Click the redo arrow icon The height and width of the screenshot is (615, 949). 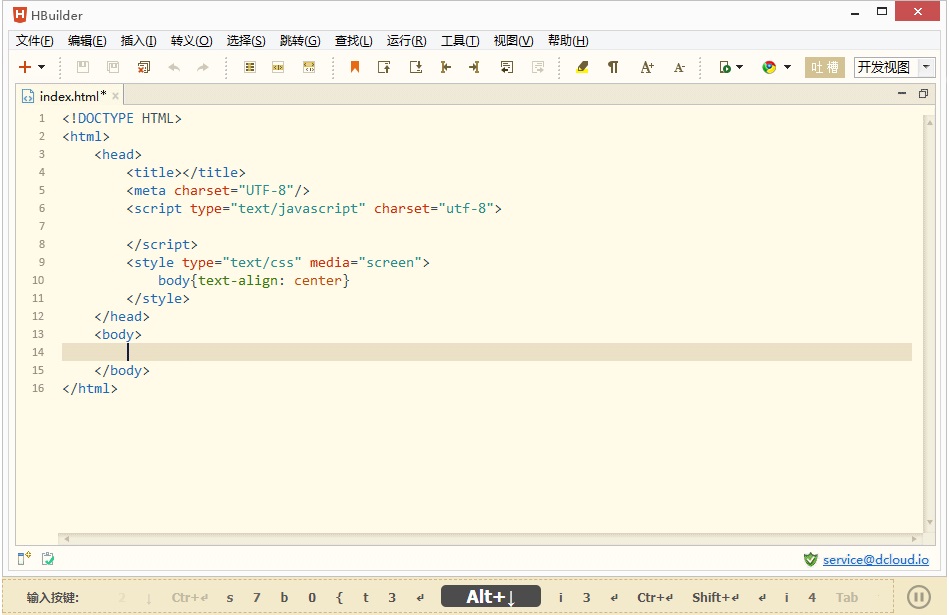click(203, 67)
